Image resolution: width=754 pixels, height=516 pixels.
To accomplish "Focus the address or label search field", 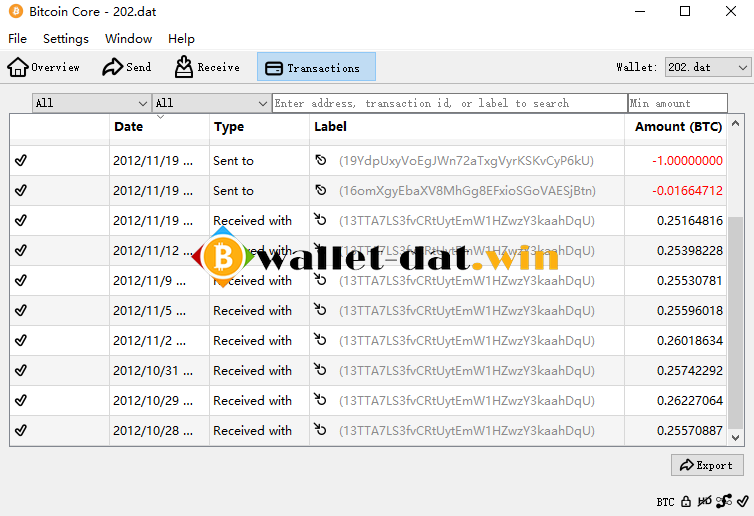I will point(450,103).
